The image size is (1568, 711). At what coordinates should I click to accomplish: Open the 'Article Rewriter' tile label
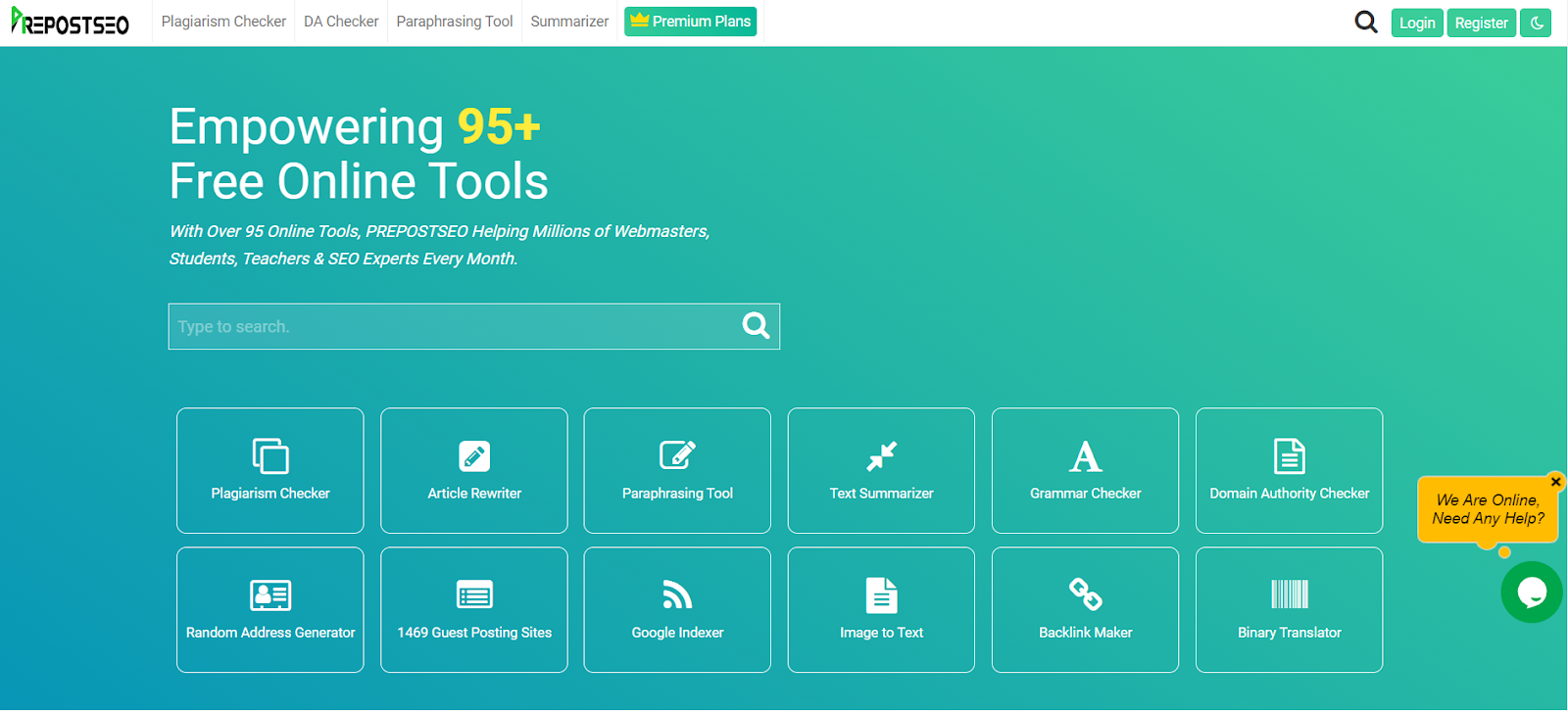click(x=474, y=494)
